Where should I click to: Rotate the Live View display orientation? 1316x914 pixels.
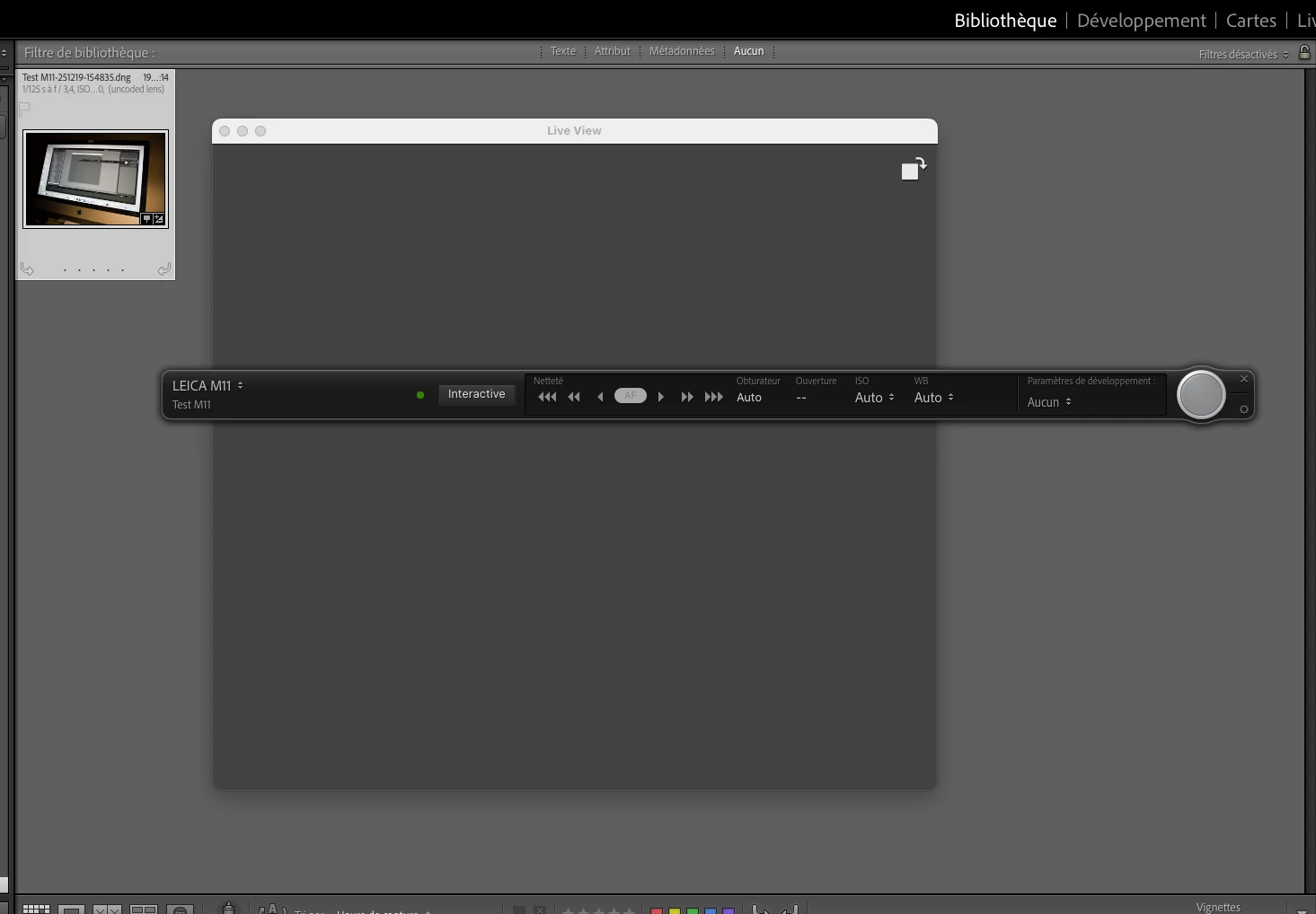(x=914, y=169)
